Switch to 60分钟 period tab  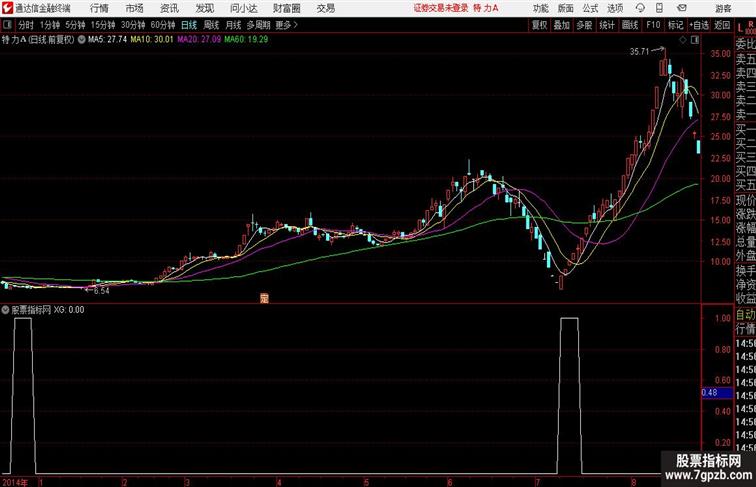coord(163,25)
